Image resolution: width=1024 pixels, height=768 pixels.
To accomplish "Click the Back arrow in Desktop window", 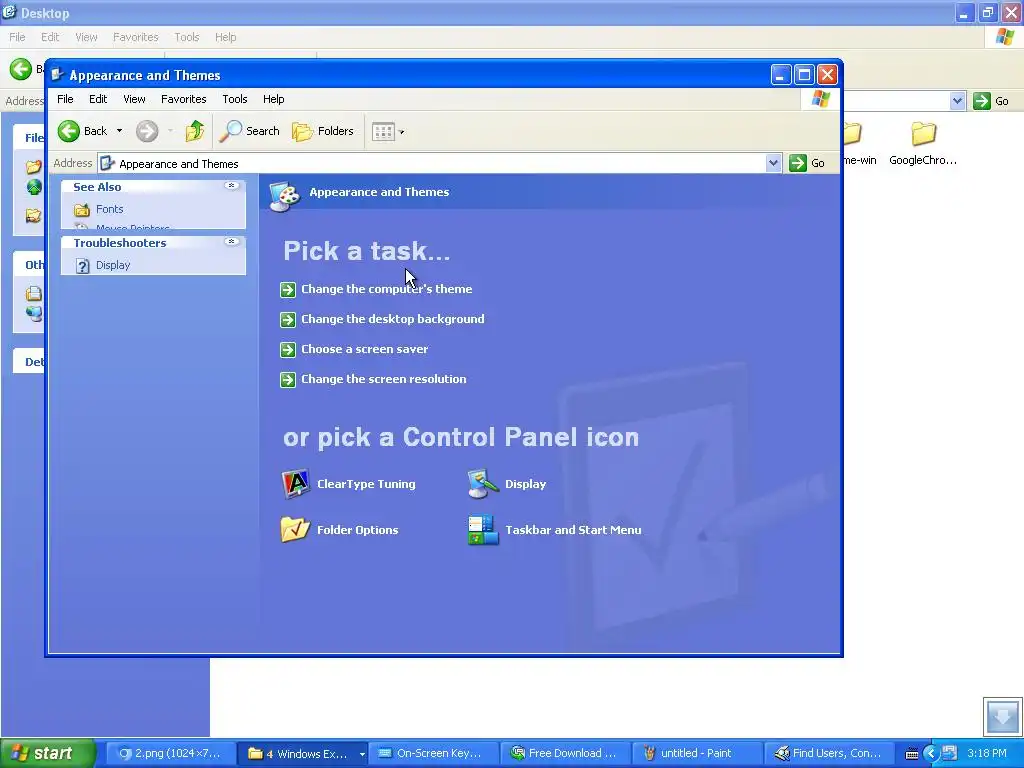I will pyautogui.click(x=21, y=69).
